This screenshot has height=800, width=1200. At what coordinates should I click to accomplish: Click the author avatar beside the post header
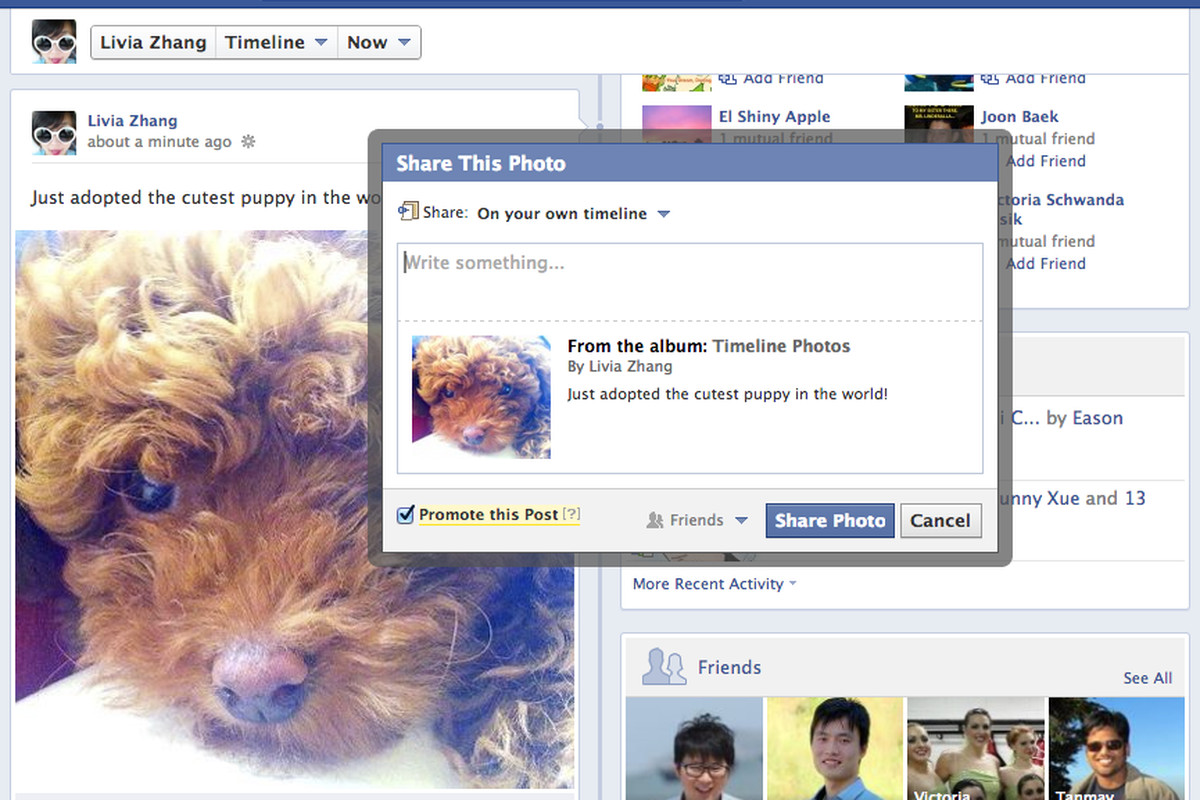click(x=54, y=132)
